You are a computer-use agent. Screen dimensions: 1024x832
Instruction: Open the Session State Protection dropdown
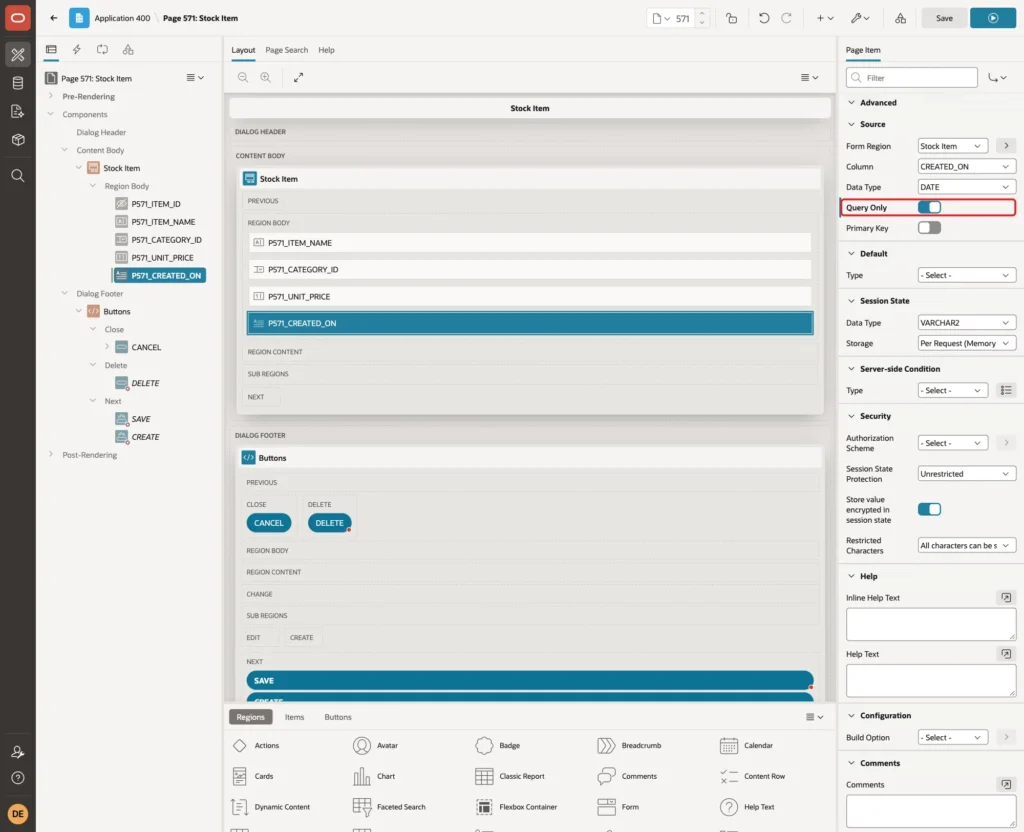(966, 474)
